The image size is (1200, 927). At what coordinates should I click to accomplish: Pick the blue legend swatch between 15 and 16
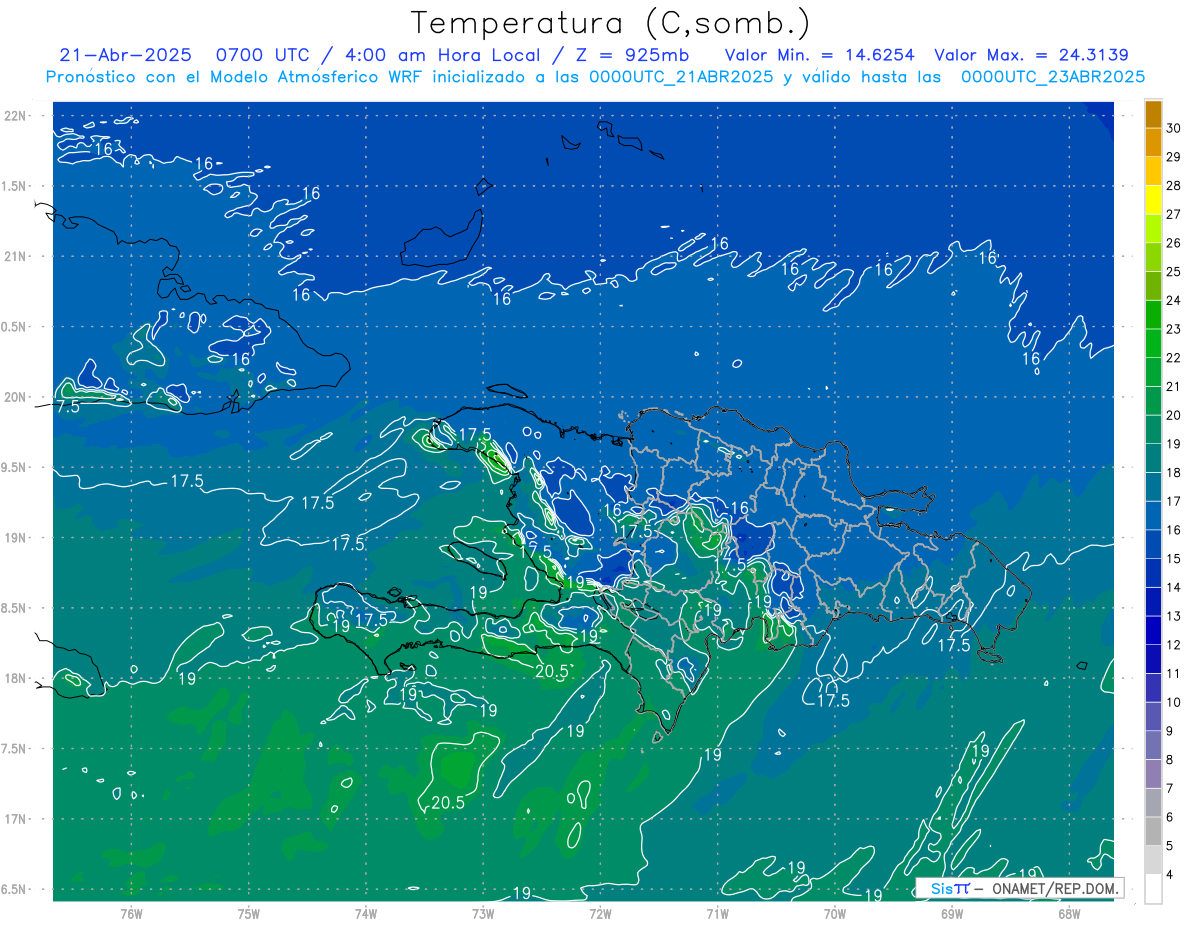tap(1154, 545)
